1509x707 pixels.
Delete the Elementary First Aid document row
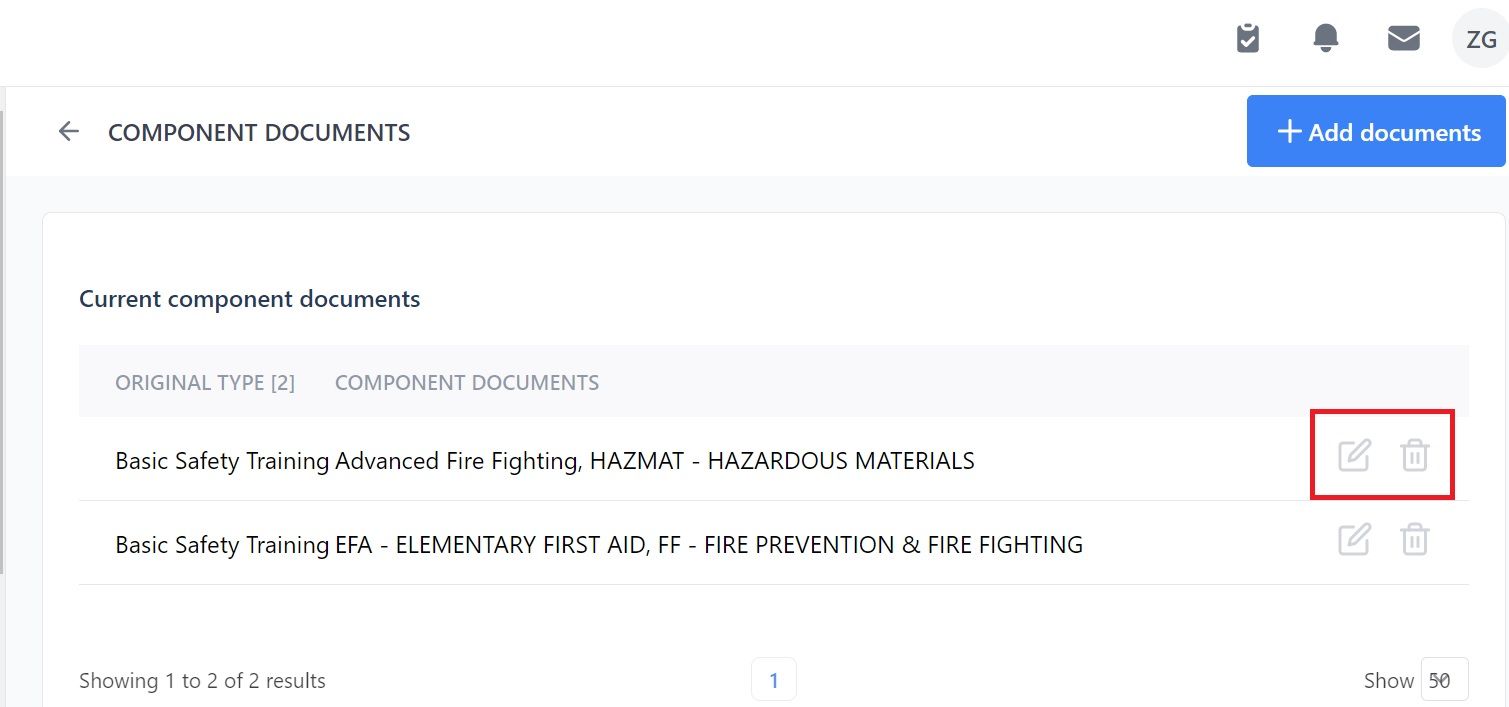tap(1414, 539)
